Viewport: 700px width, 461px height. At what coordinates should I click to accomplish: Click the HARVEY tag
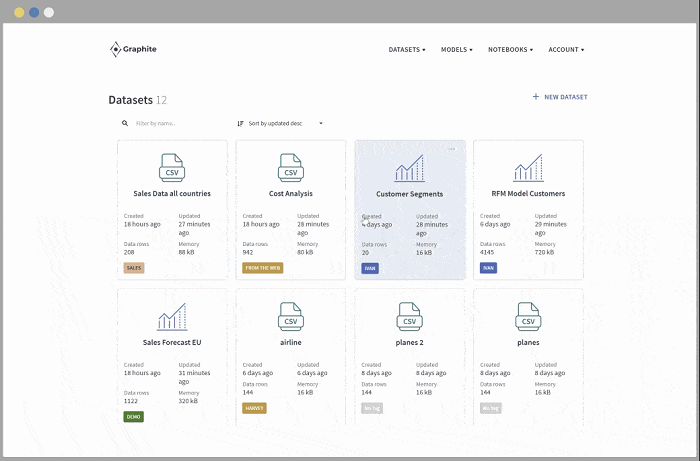[254, 408]
